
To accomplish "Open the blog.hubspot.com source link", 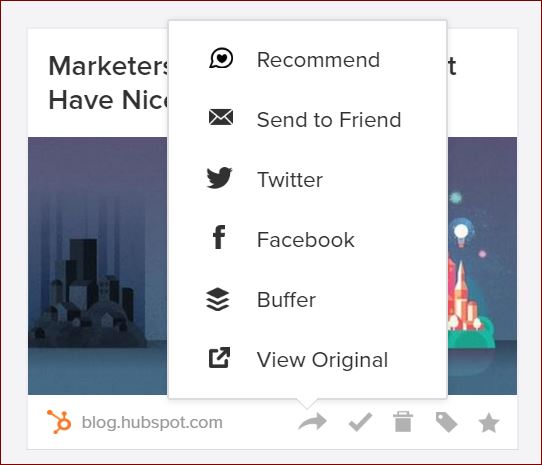I will 152,422.
